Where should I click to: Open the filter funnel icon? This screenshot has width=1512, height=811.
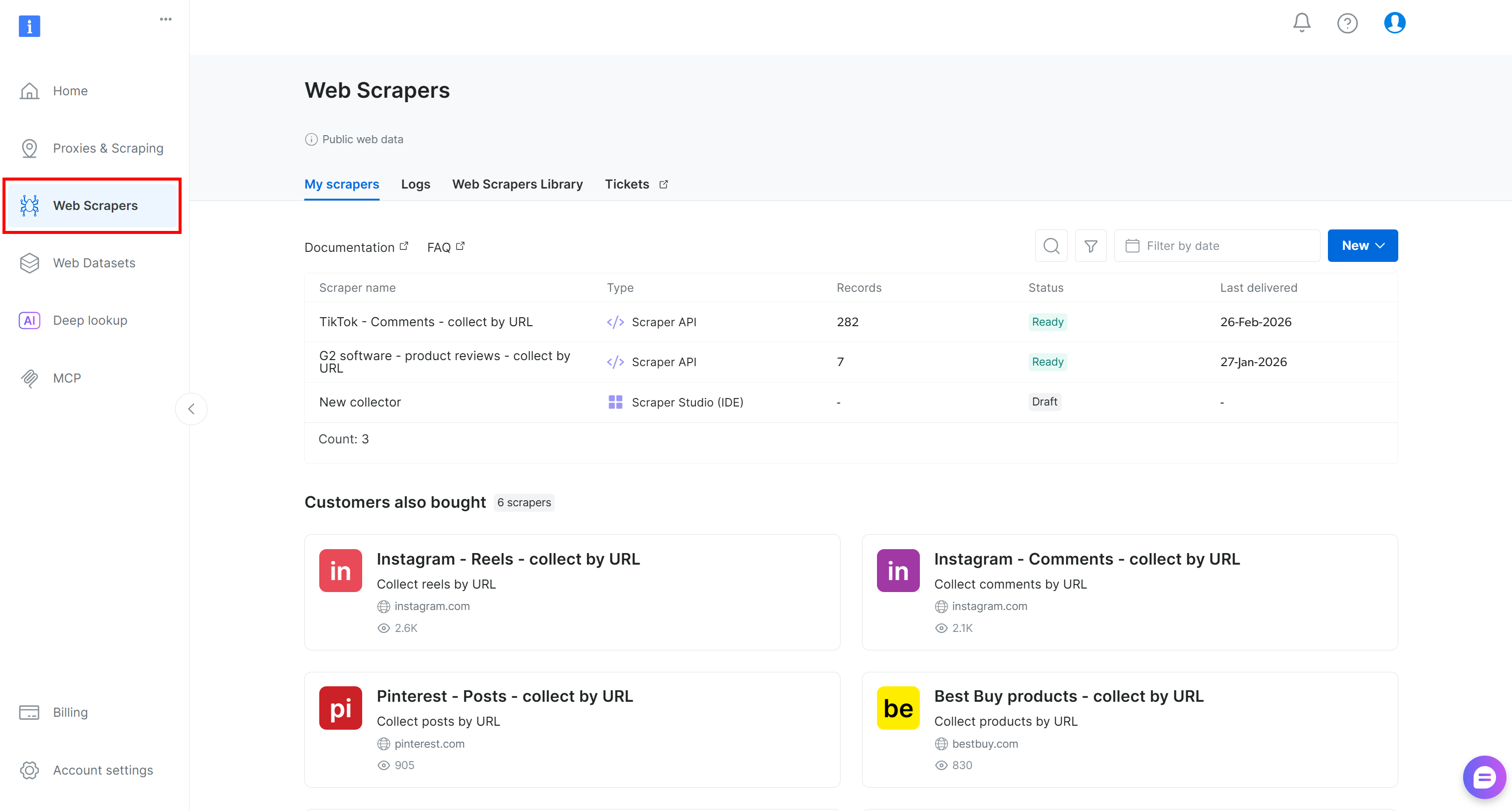click(1090, 246)
